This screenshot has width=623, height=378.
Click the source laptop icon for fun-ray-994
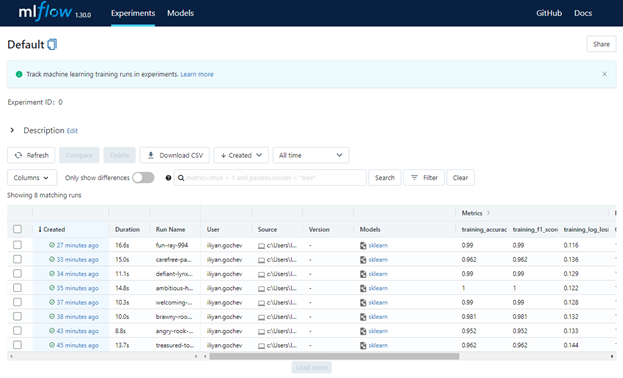[x=261, y=246]
